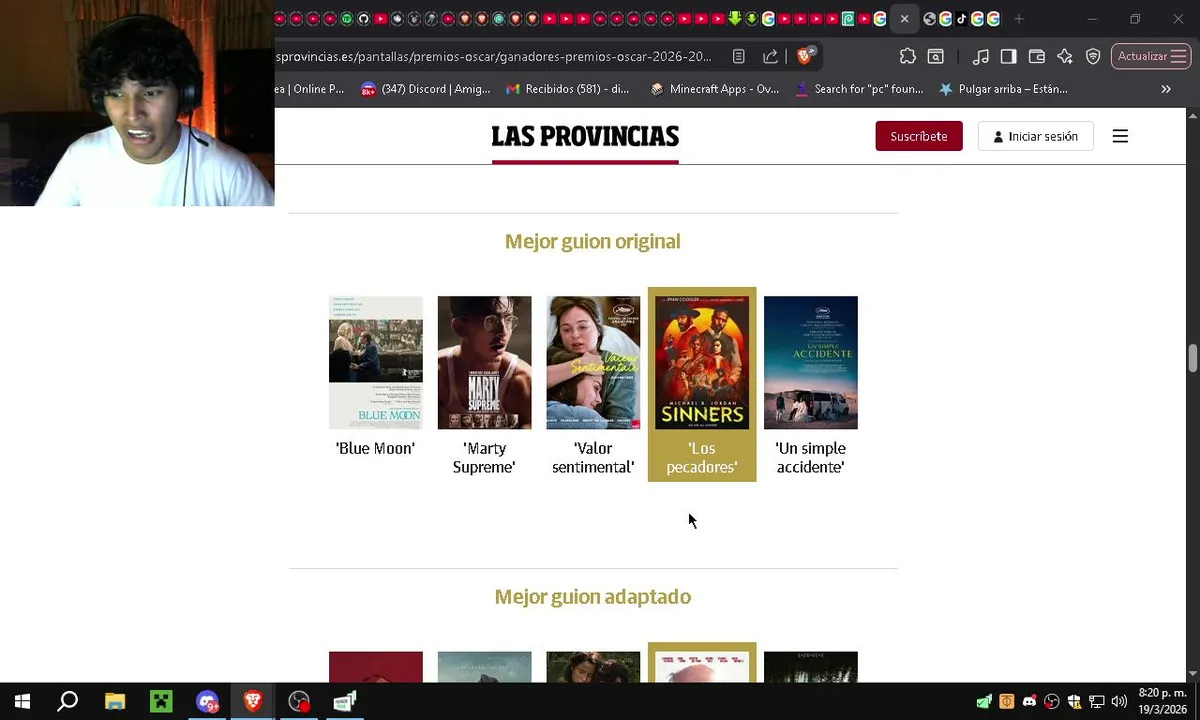Switch to the TikTok tab
This screenshot has height=720, width=1200.
tap(961, 18)
